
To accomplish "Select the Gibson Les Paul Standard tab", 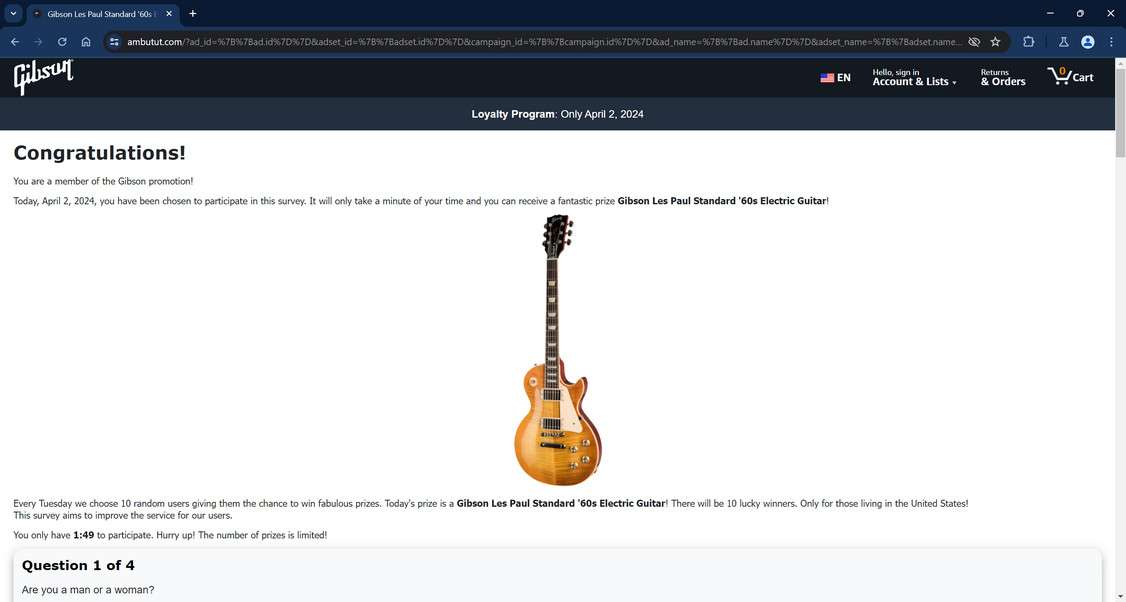I will point(103,14).
